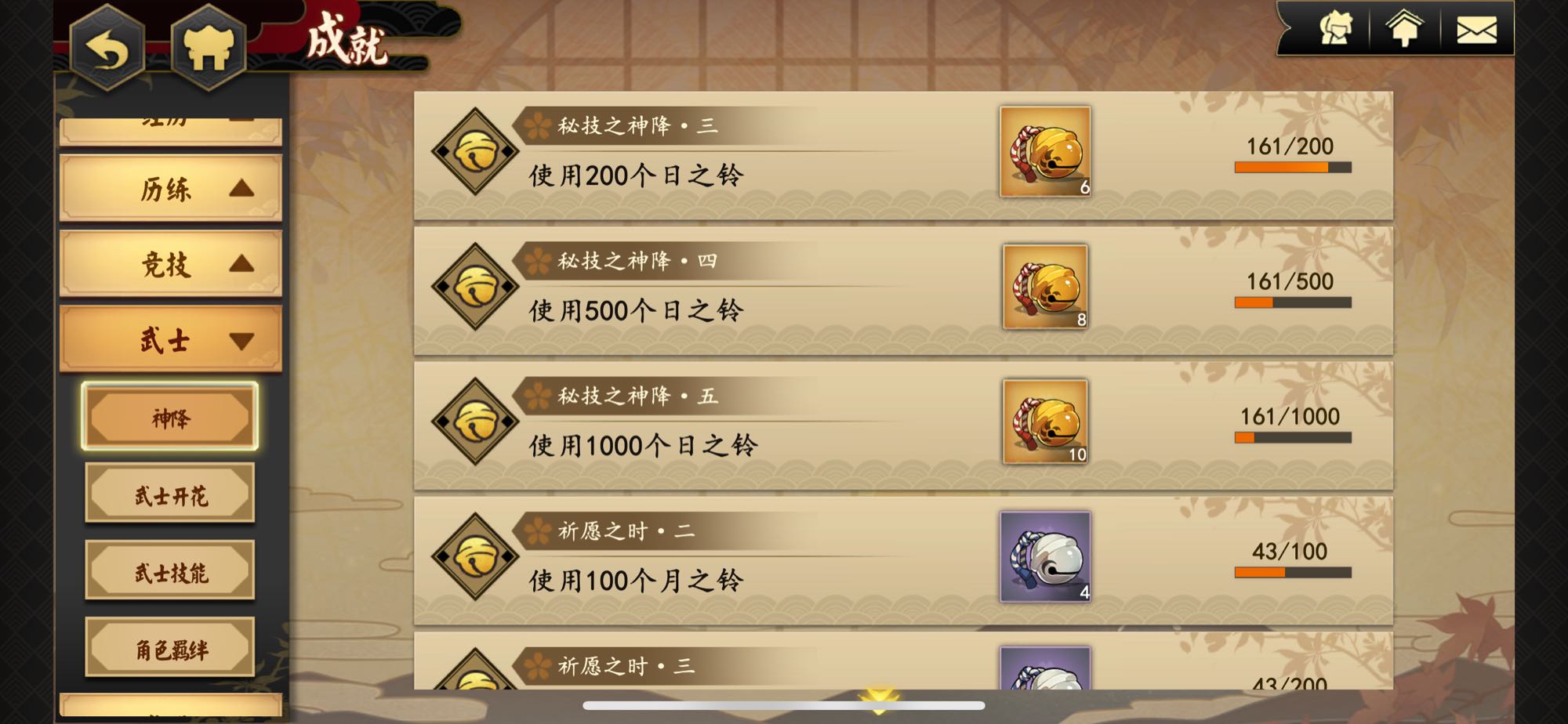Expand the 竞技 category
This screenshot has width=1568, height=724.
tap(171, 264)
